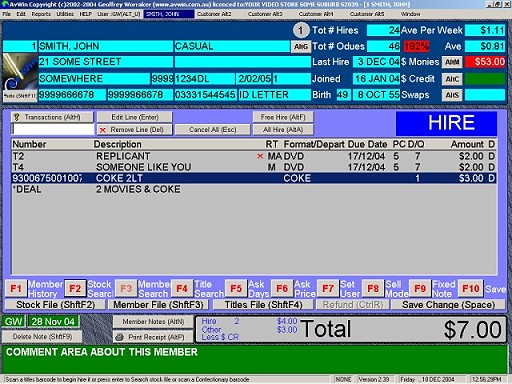
Task: Click the Free Hire (AltF) button
Action: tap(283, 117)
